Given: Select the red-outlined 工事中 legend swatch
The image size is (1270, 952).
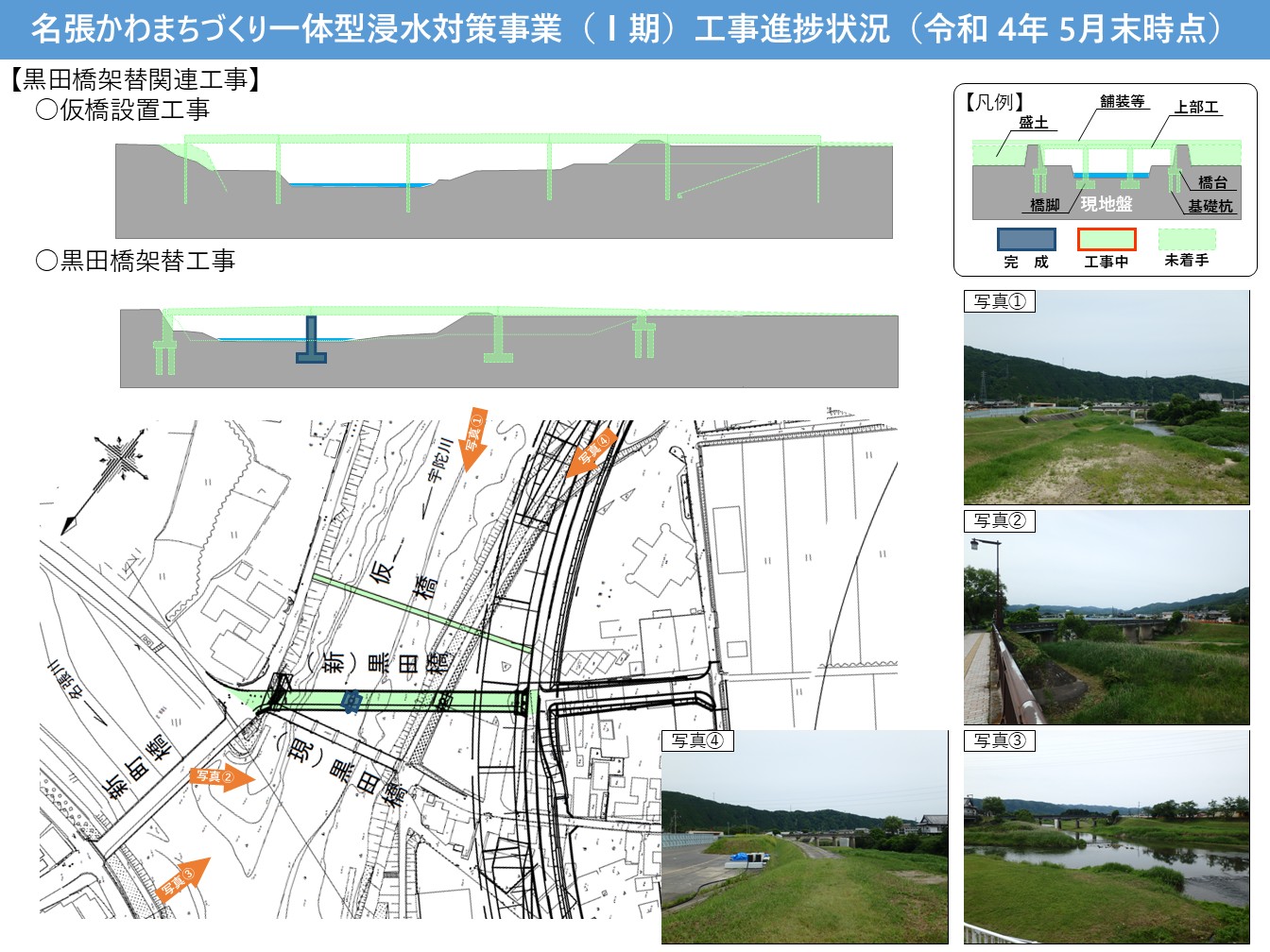Looking at the screenshot, I should click(x=1107, y=240).
